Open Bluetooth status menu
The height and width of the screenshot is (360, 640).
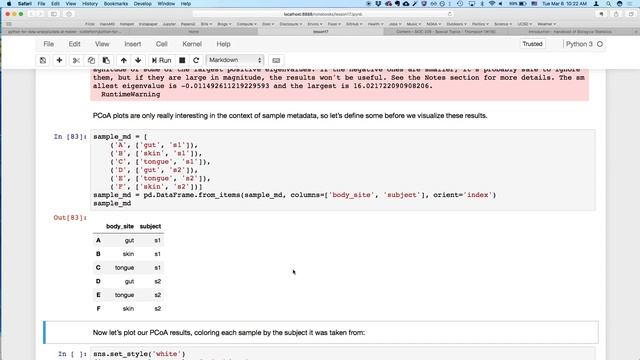[482, 4]
